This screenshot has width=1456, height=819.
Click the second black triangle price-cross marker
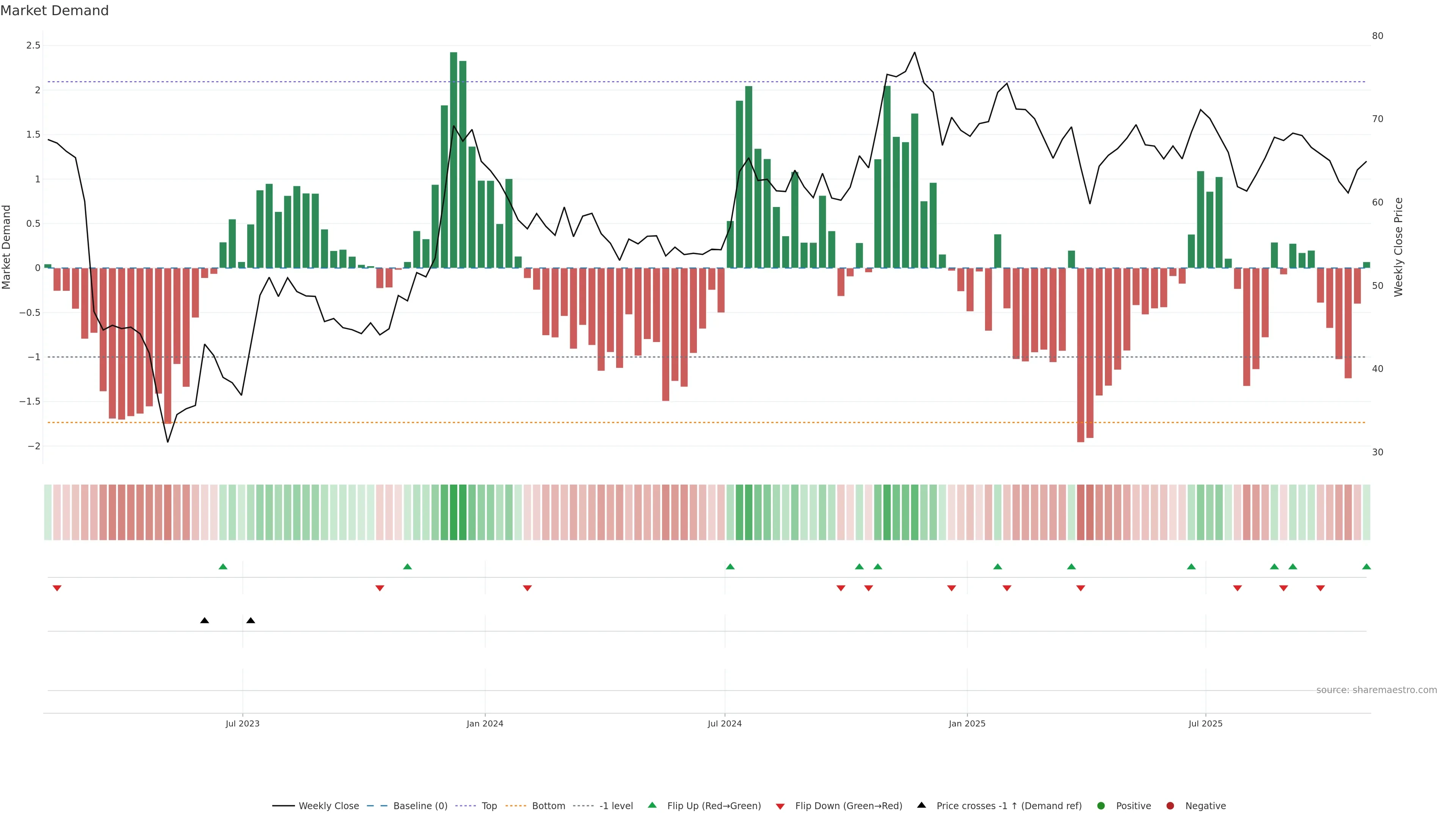click(250, 621)
